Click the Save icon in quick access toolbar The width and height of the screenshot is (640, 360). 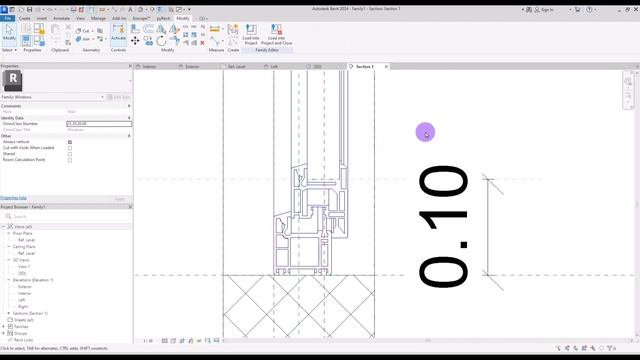(x=29, y=9)
